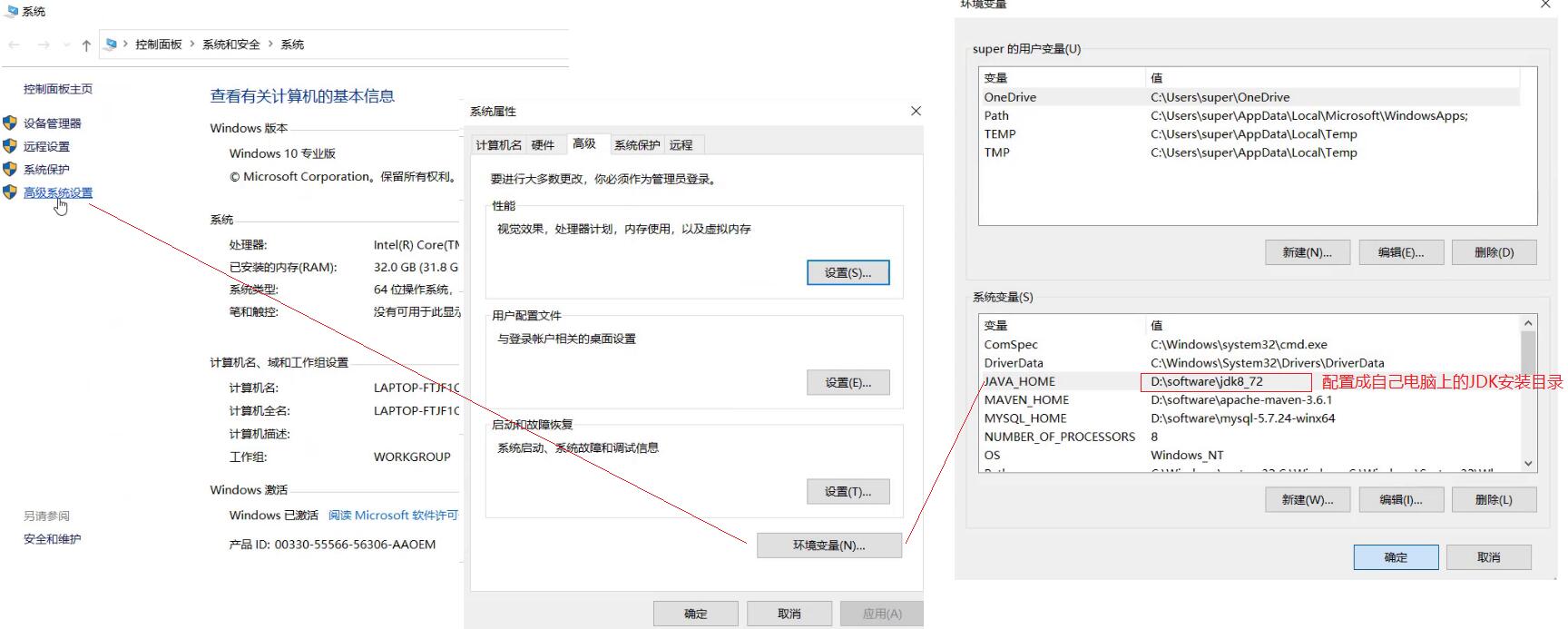
Task: Go to 控制面板主页
Action: (x=58, y=89)
